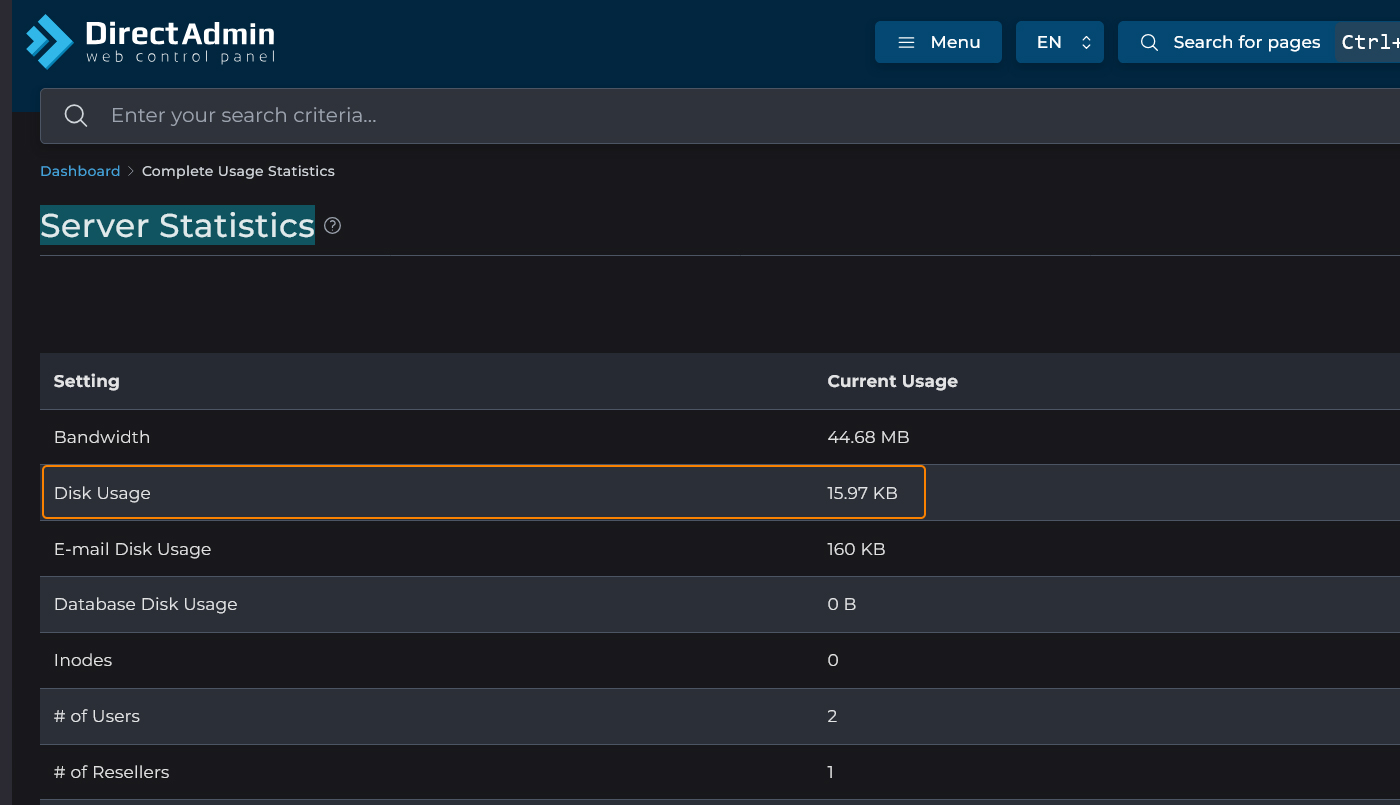This screenshot has height=805, width=1400.
Task: Expand the EN language selector
Action: click(1059, 42)
